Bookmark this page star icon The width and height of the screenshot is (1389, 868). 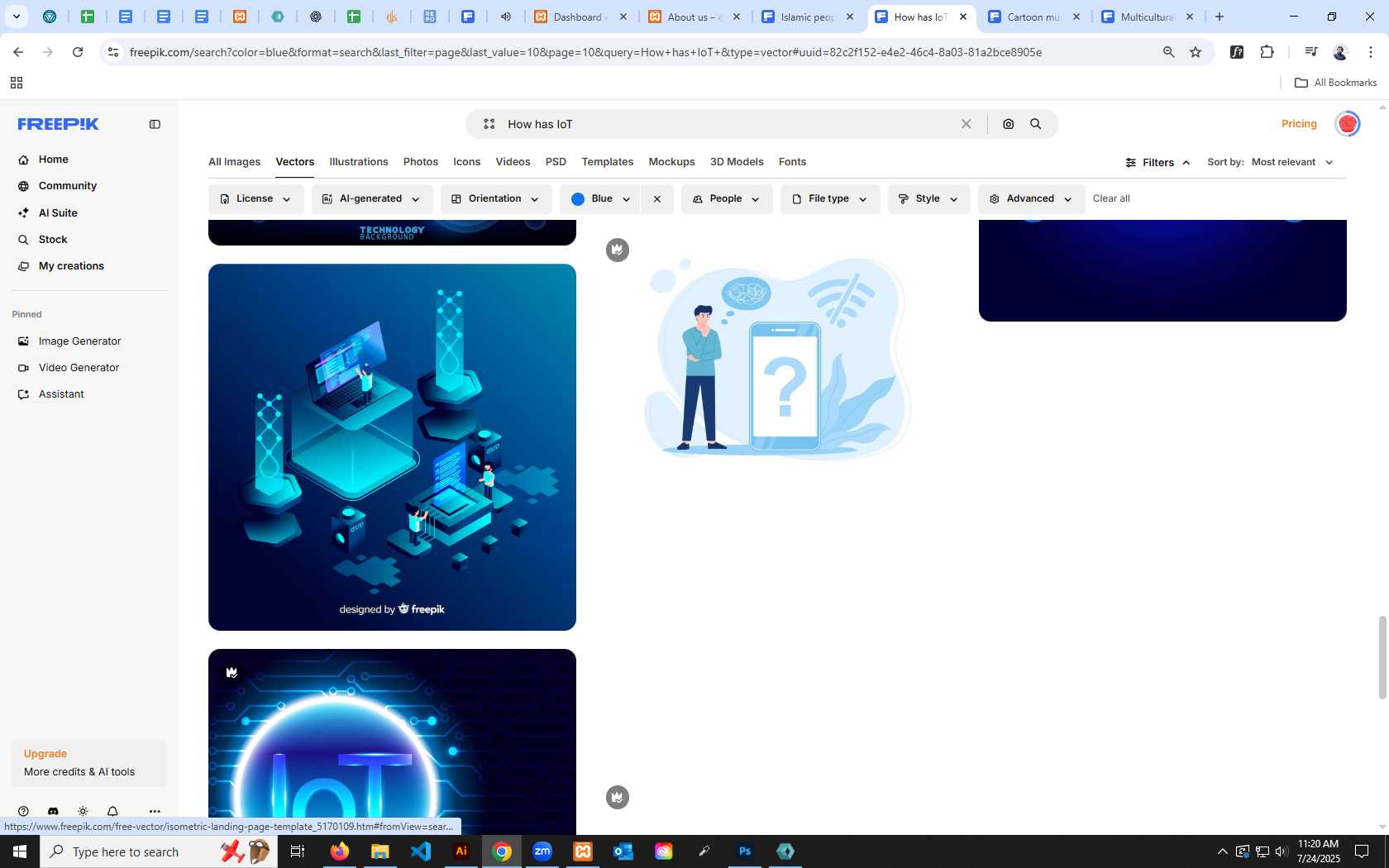tap(1196, 52)
